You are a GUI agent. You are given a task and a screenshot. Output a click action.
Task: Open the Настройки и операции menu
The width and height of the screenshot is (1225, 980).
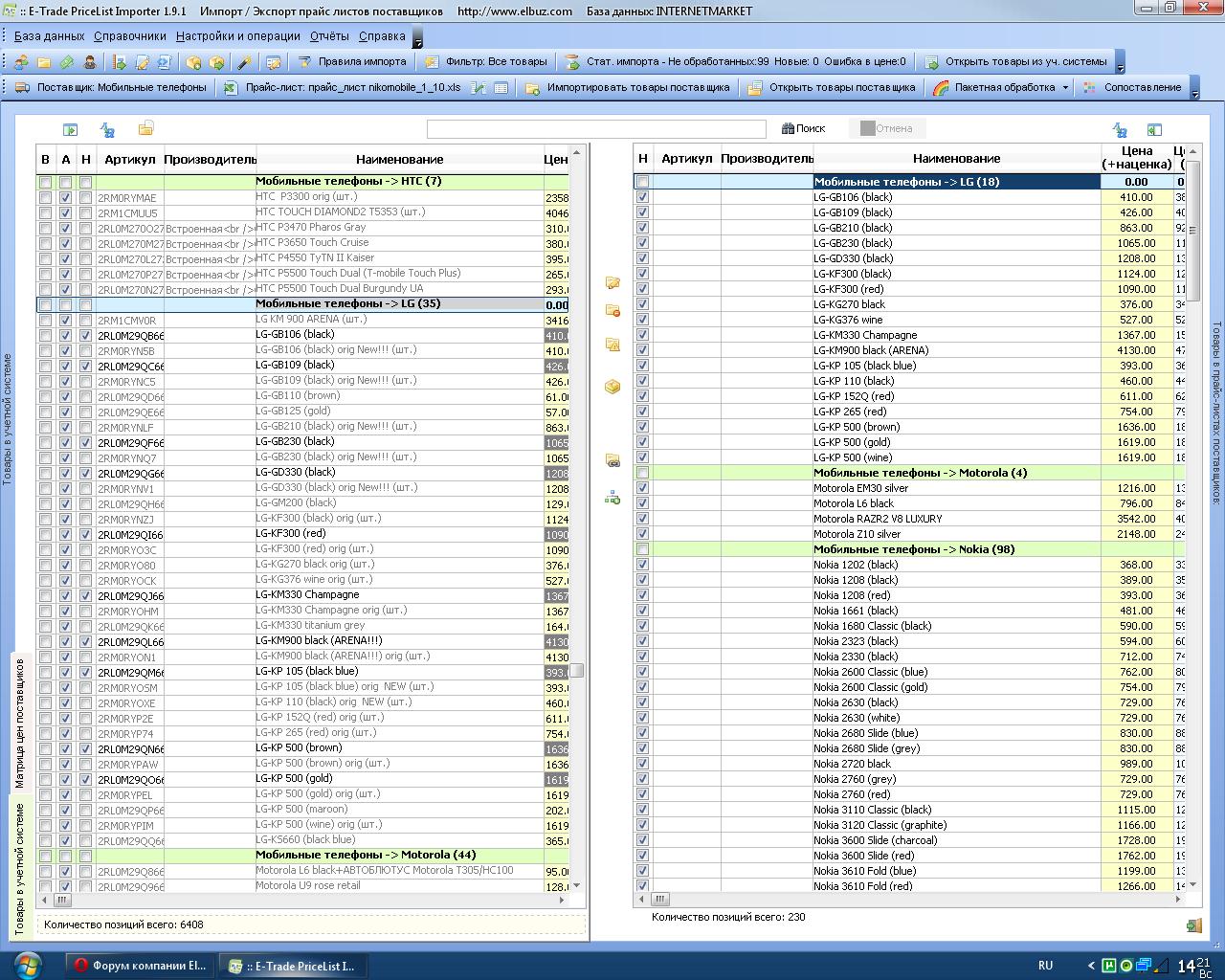coord(238,36)
